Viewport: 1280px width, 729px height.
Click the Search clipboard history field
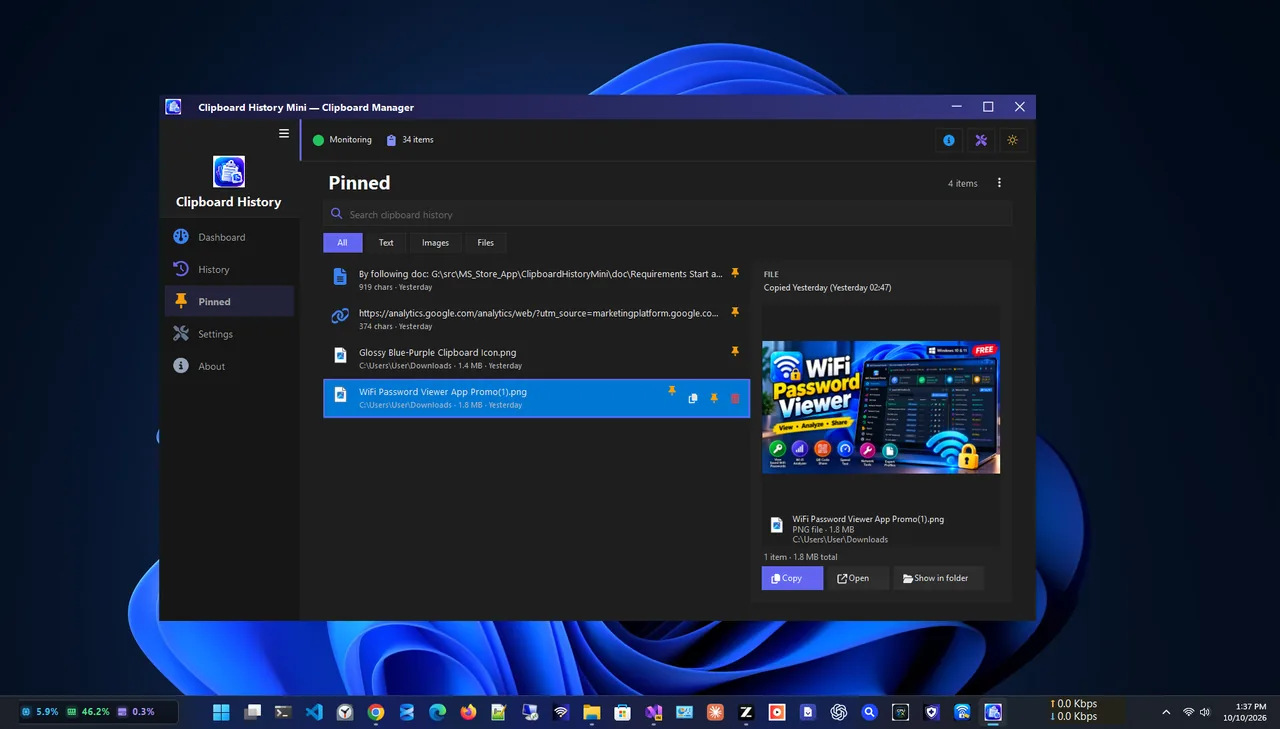point(668,214)
